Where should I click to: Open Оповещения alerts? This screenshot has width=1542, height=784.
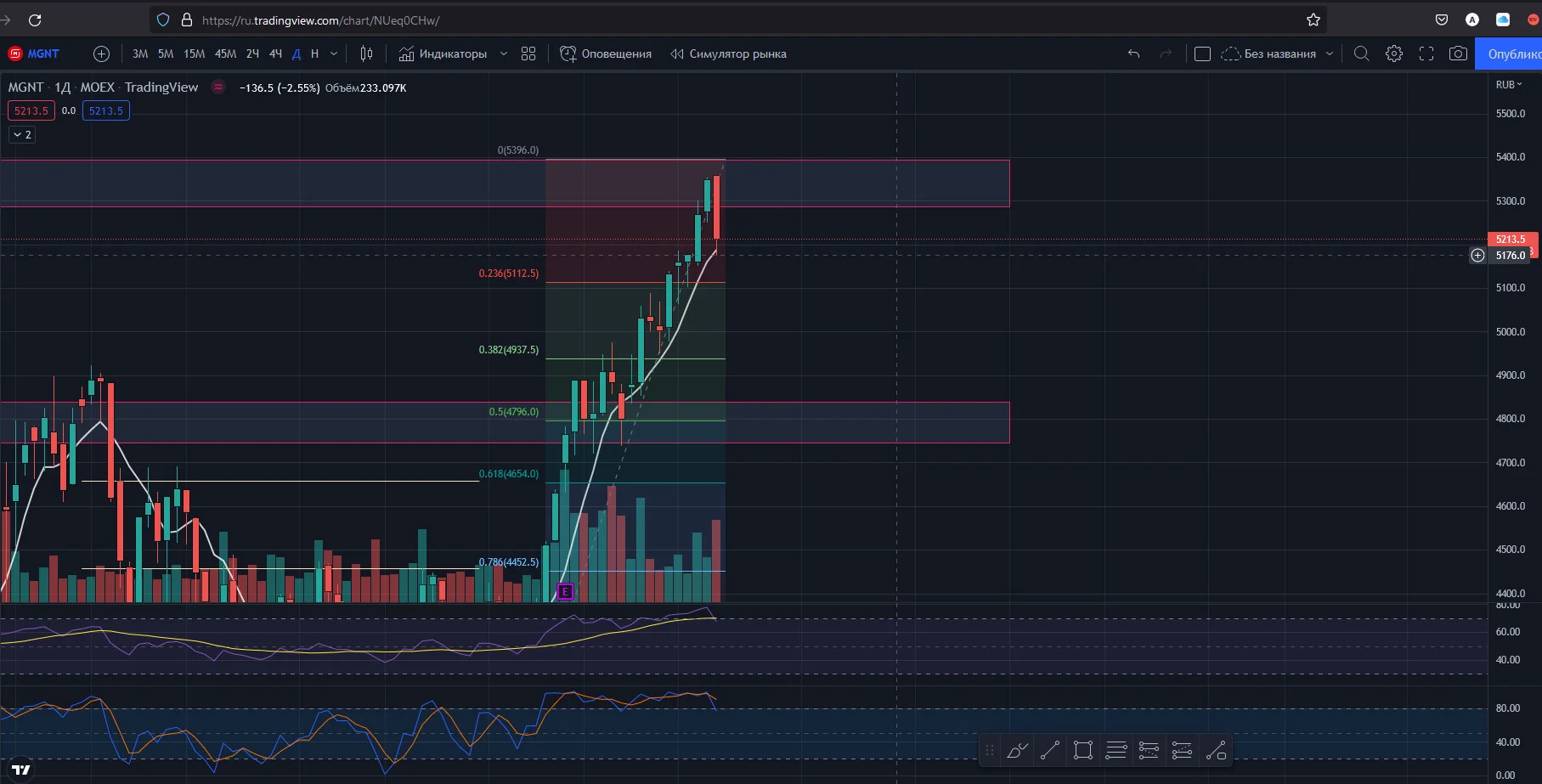(x=606, y=54)
